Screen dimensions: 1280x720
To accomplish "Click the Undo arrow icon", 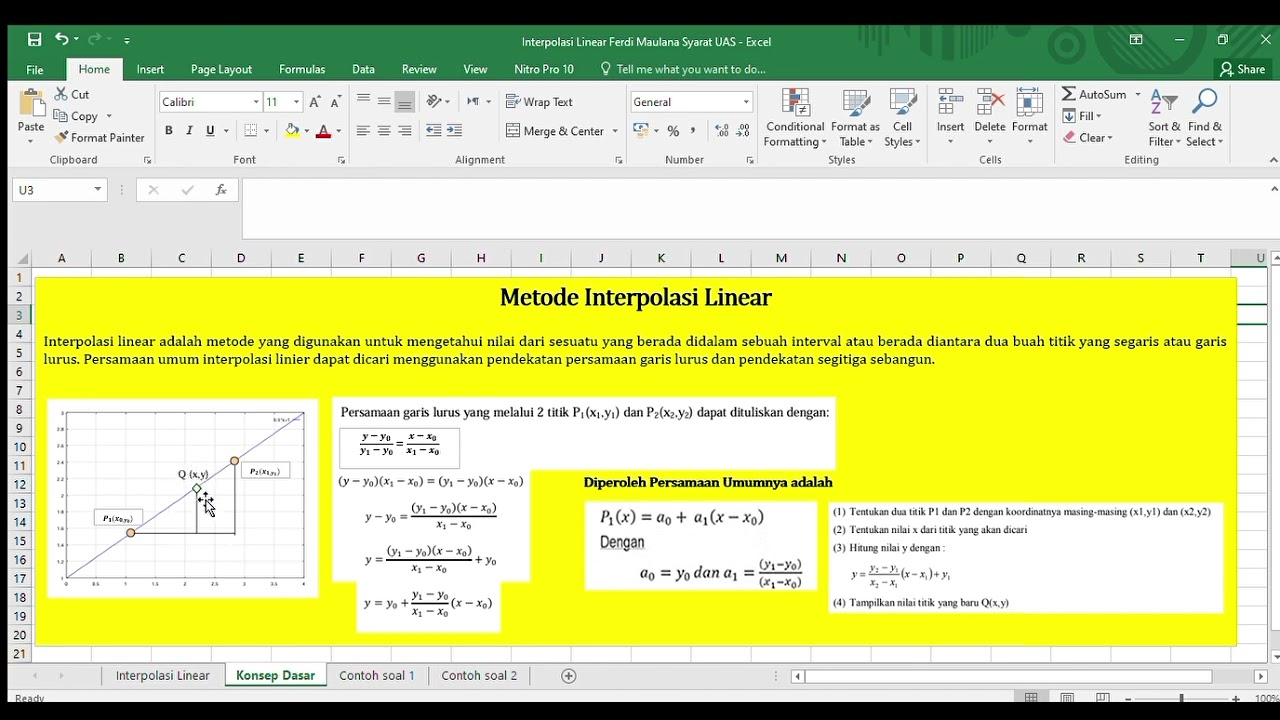I will (62, 40).
